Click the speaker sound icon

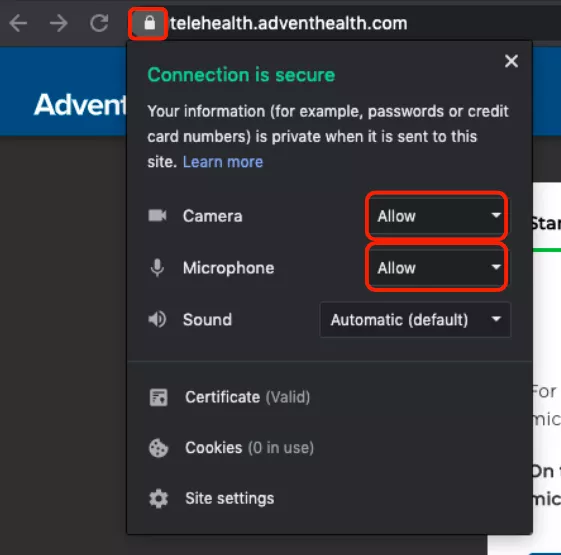click(157, 319)
